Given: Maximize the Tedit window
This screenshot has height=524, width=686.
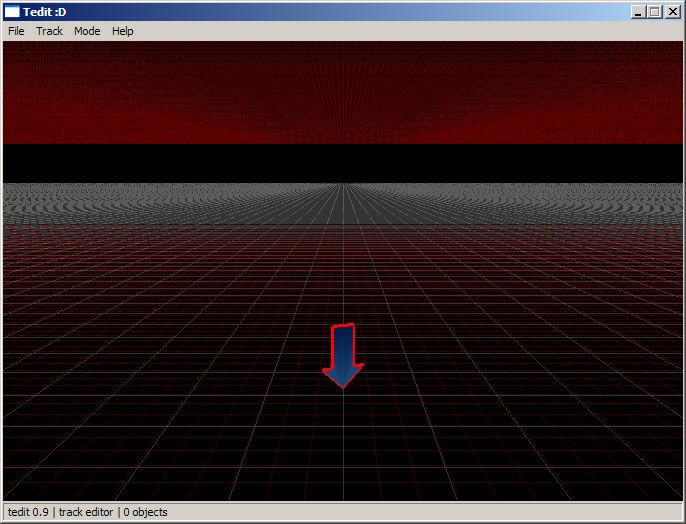Looking at the screenshot, I should pos(655,12).
